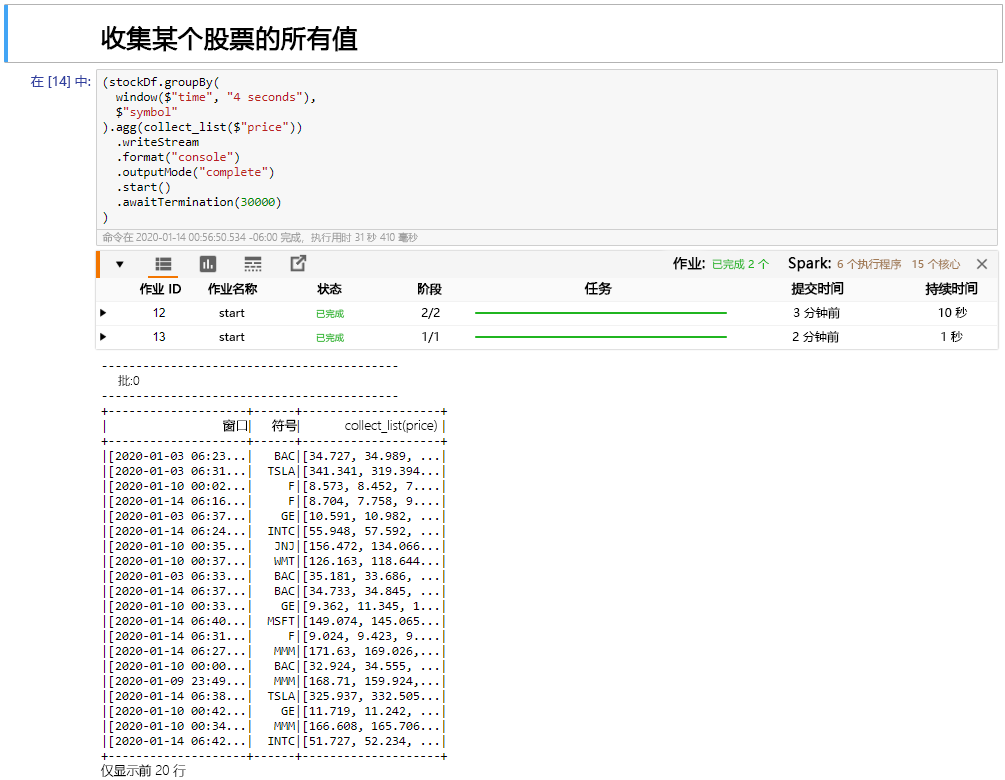Viewport: 1005px width, 780px height.
Task: Click job 12 已完成 status
Action: [330, 313]
